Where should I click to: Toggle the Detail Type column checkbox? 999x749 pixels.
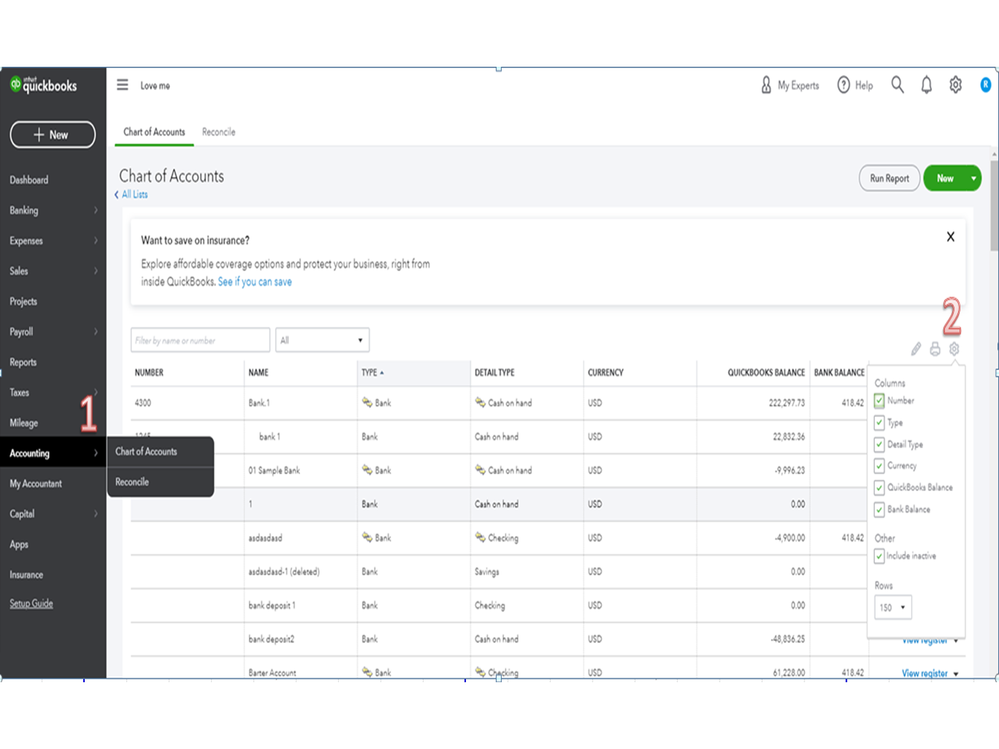[x=880, y=444]
